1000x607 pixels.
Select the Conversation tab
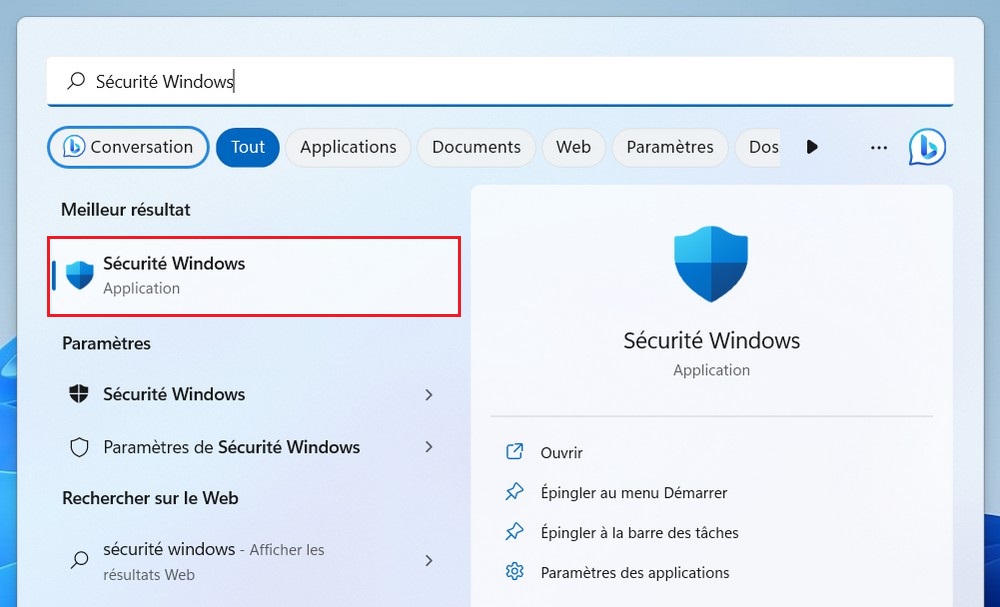point(127,147)
